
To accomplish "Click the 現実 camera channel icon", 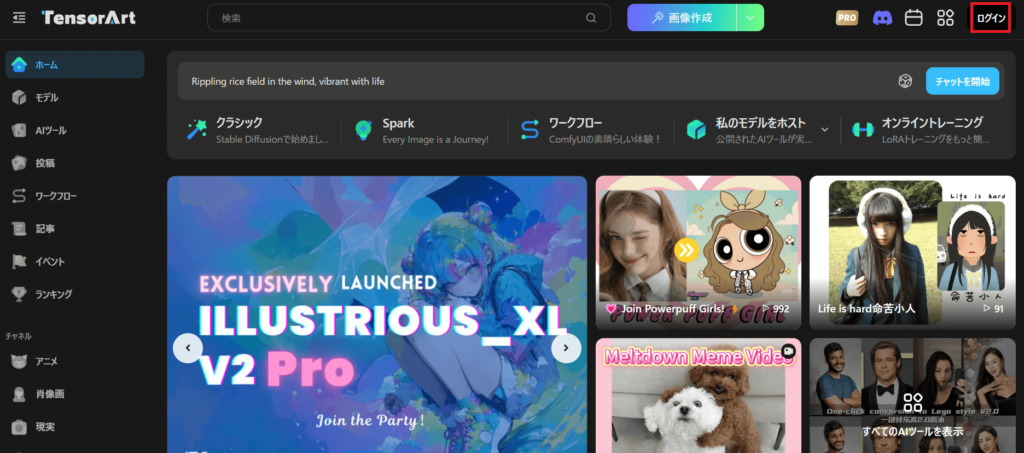I will click(x=20, y=427).
